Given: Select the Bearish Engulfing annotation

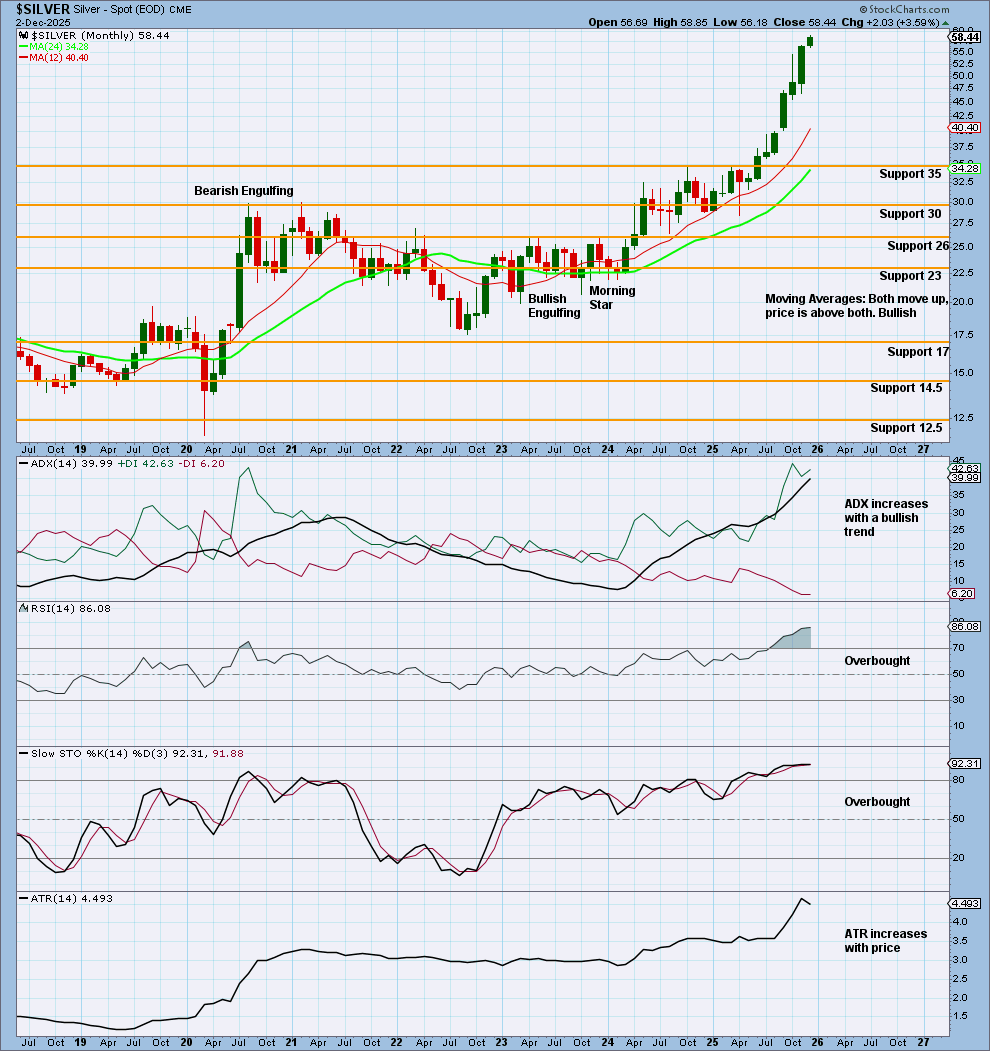Looking at the screenshot, I should pos(245,190).
